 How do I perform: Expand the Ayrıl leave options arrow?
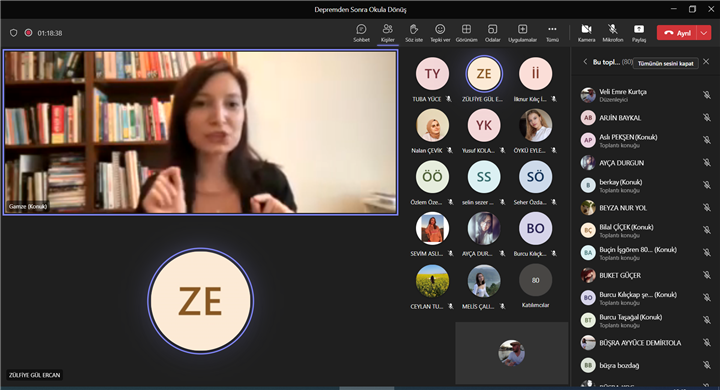[x=704, y=33]
